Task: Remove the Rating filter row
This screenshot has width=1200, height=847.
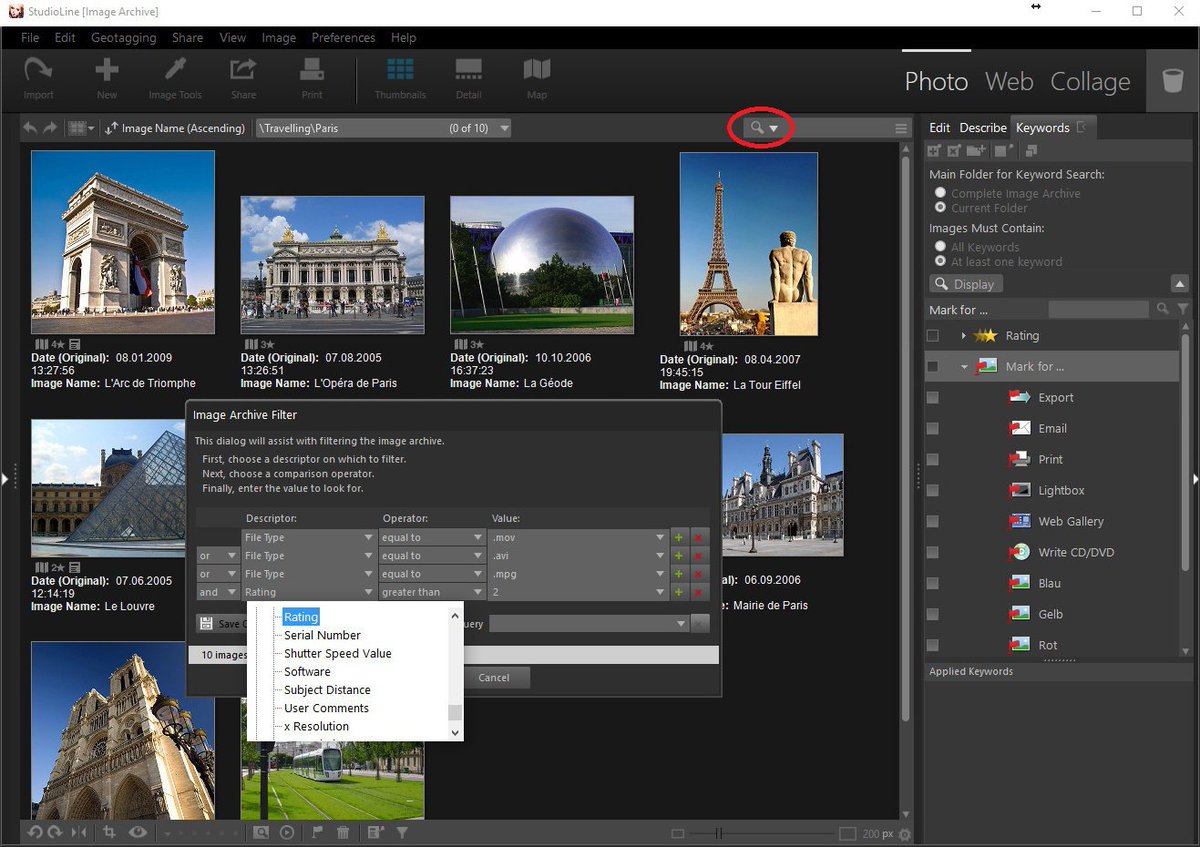Action: (x=699, y=593)
